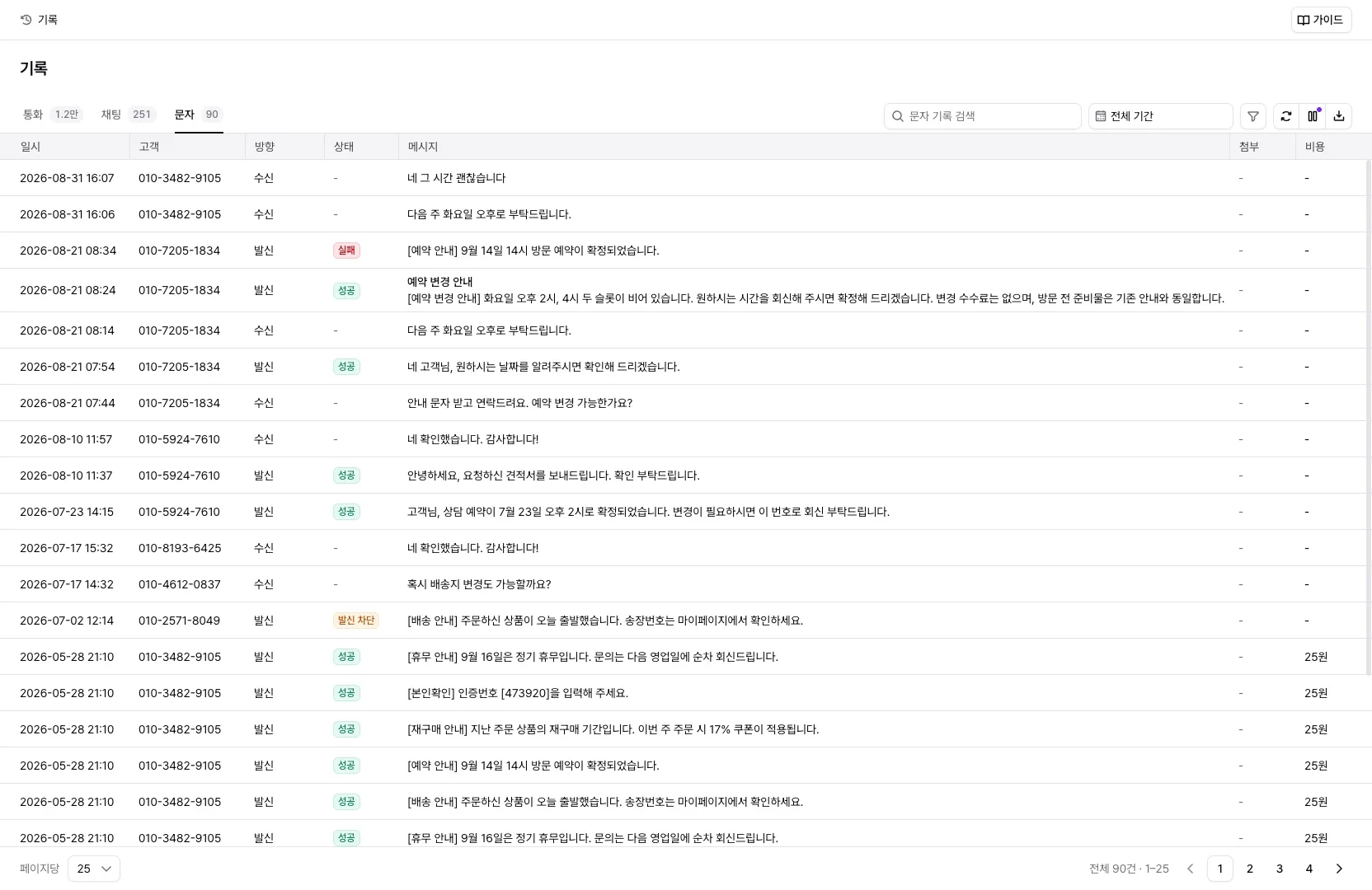Click the download export icon
This screenshot has width=1372, height=890.
coord(1338,116)
